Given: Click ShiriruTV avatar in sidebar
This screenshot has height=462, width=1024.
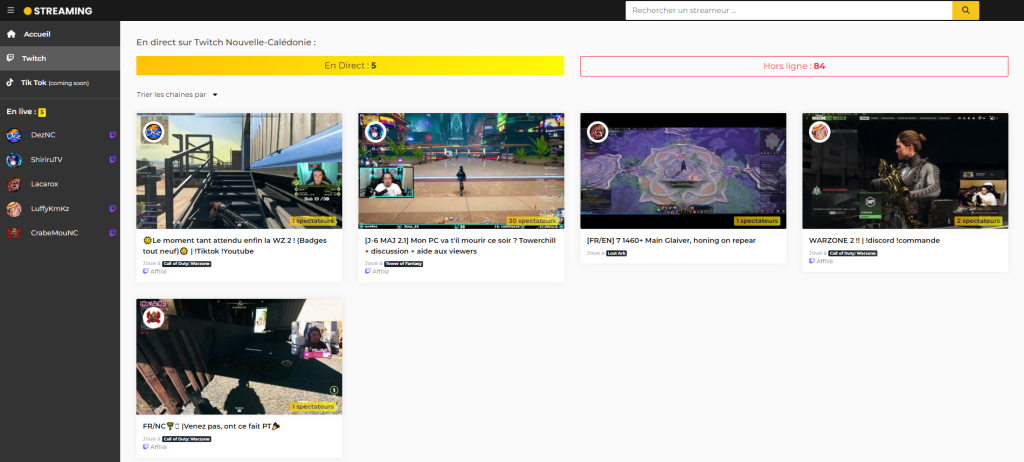Looking at the screenshot, I should pyautogui.click(x=14, y=159).
